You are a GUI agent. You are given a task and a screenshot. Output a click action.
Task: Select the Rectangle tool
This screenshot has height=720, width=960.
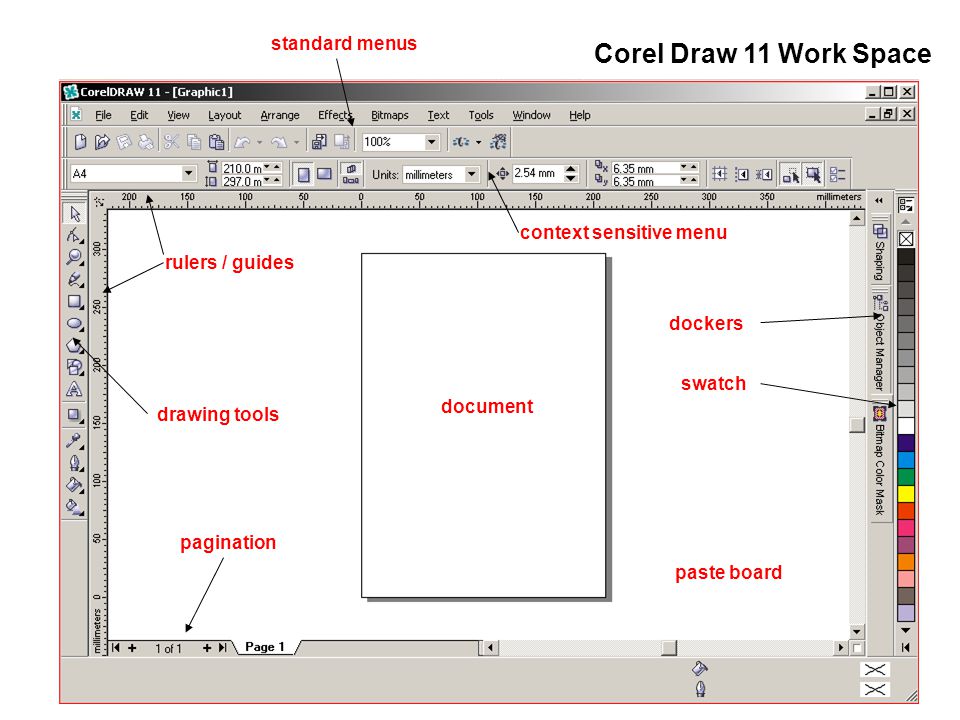point(75,301)
